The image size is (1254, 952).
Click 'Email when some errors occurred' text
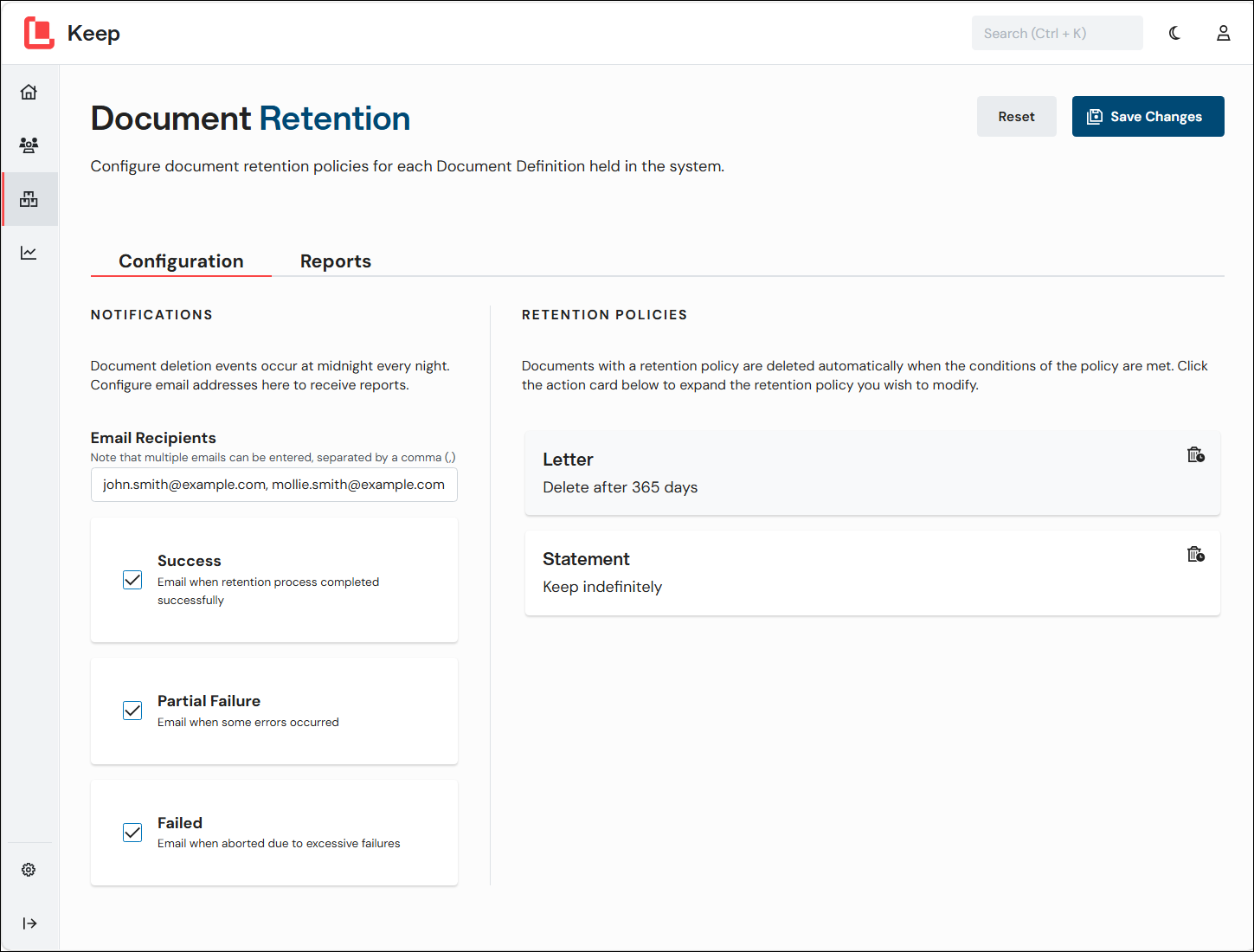click(x=248, y=722)
